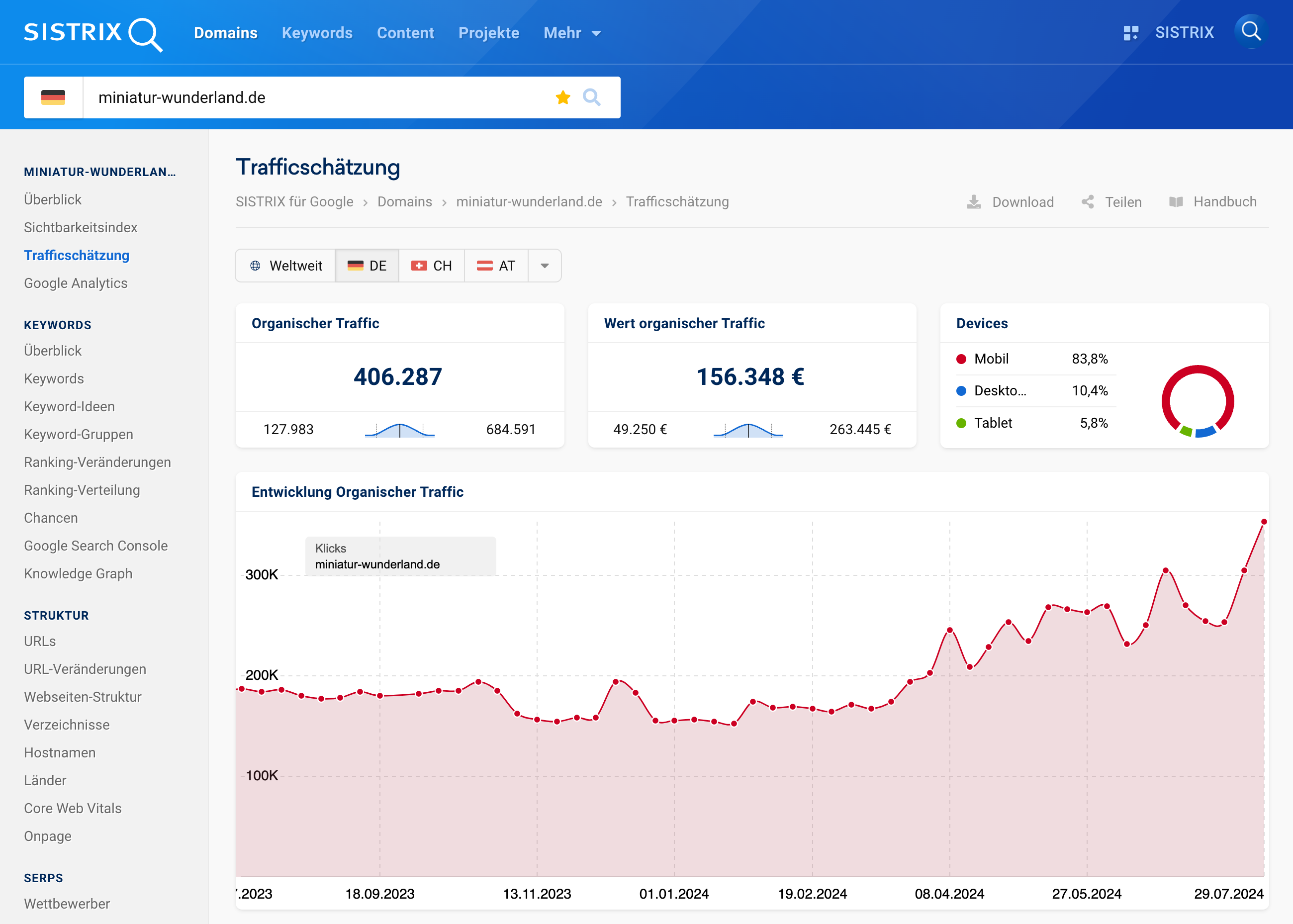Select the Weltweit country tab
Image resolution: width=1293 pixels, height=924 pixels.
[x=285, y=266]
